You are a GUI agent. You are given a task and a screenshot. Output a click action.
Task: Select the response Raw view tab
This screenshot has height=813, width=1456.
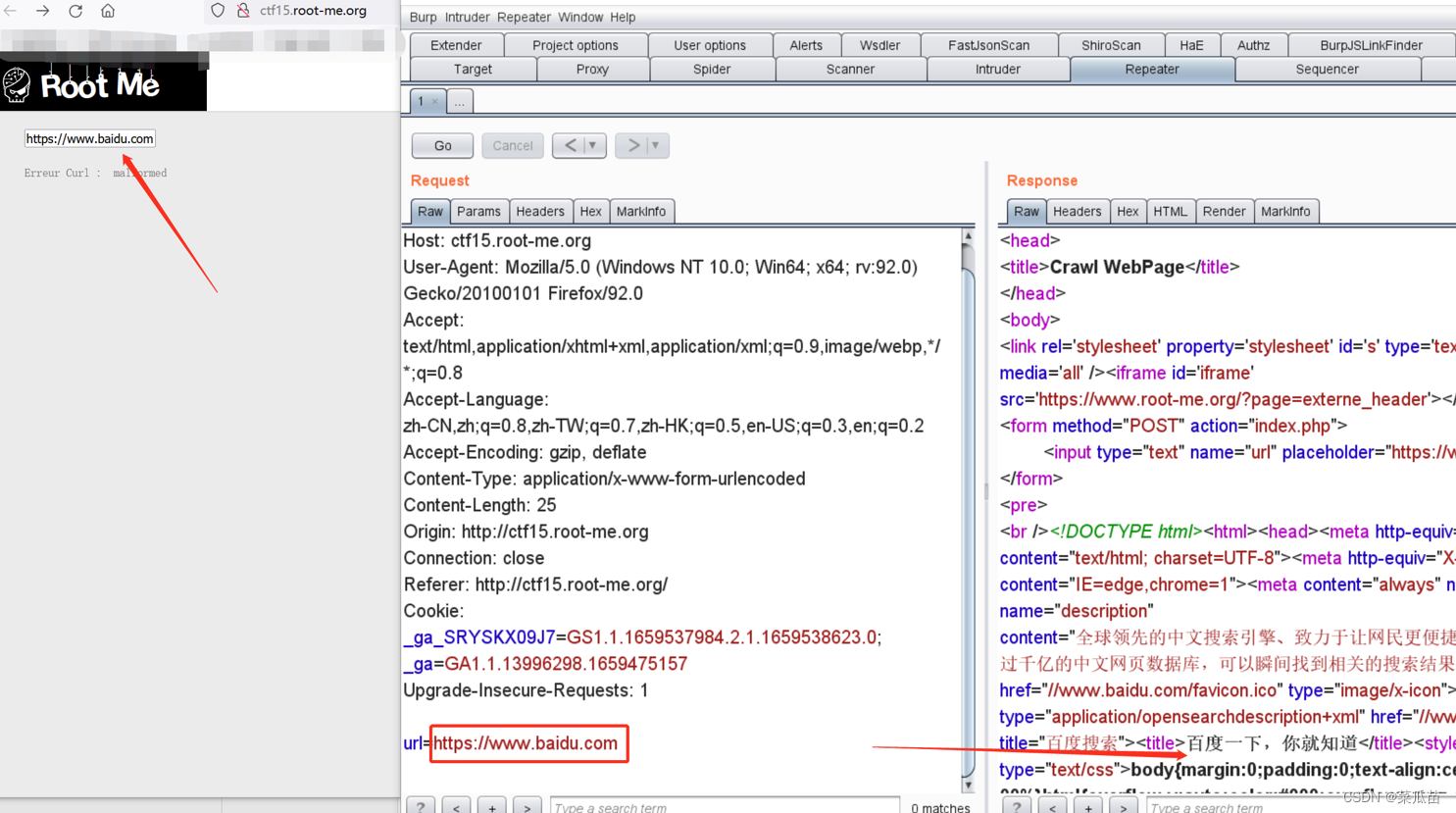coord(1027,211)
